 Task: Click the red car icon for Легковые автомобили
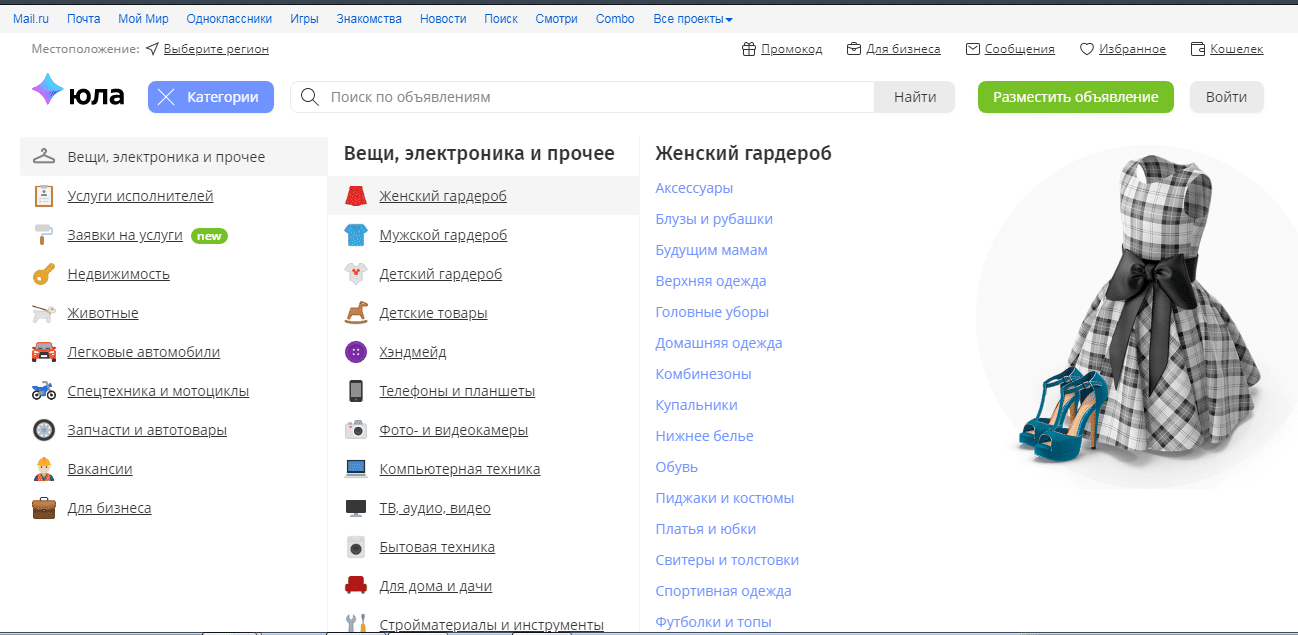[44, 352]
